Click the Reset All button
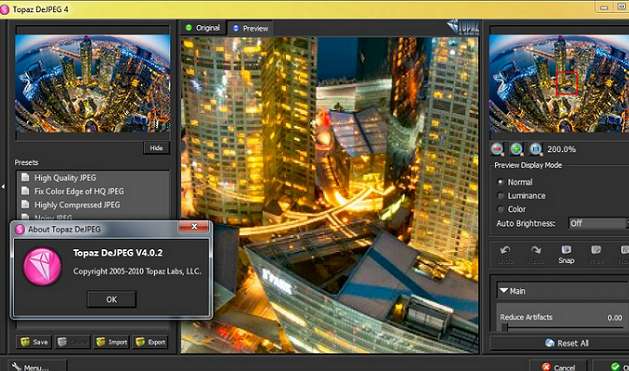Image resolution: width=629 pixels, height=371 pixels. click(x=567, y=343)
